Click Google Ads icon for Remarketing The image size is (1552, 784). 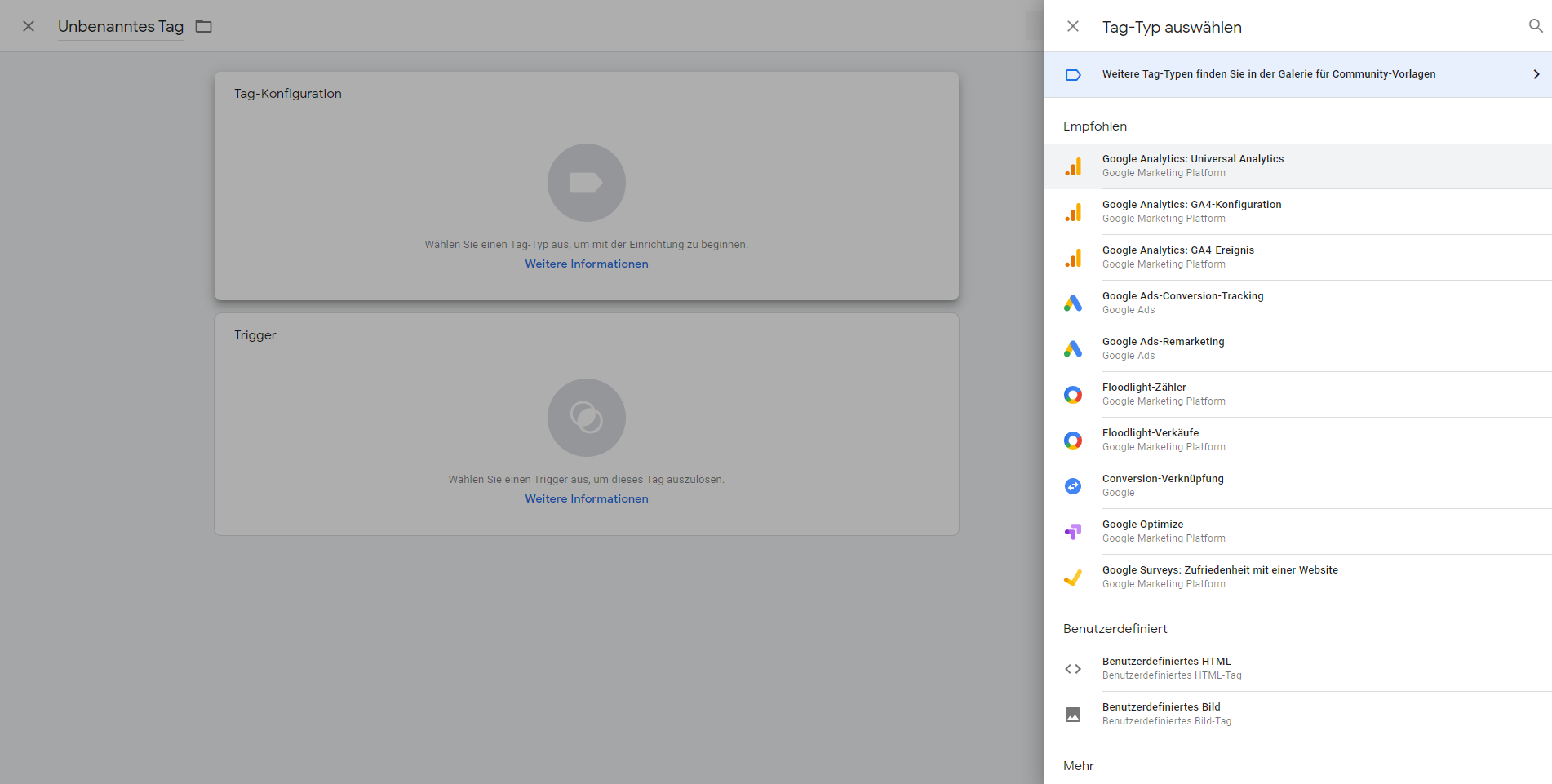(1073, 349)
